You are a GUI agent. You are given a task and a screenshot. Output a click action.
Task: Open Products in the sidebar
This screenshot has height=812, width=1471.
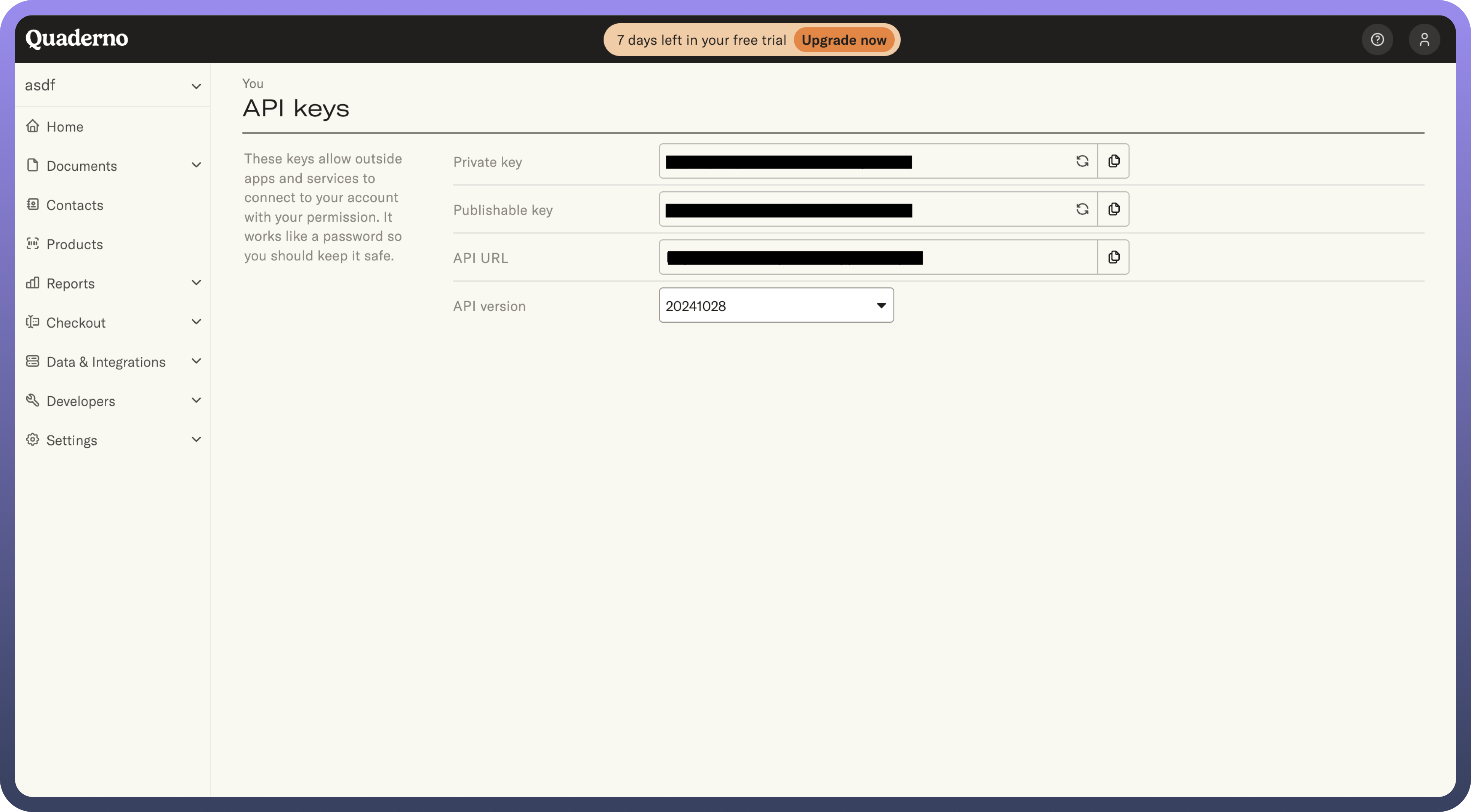click(74, 244)
